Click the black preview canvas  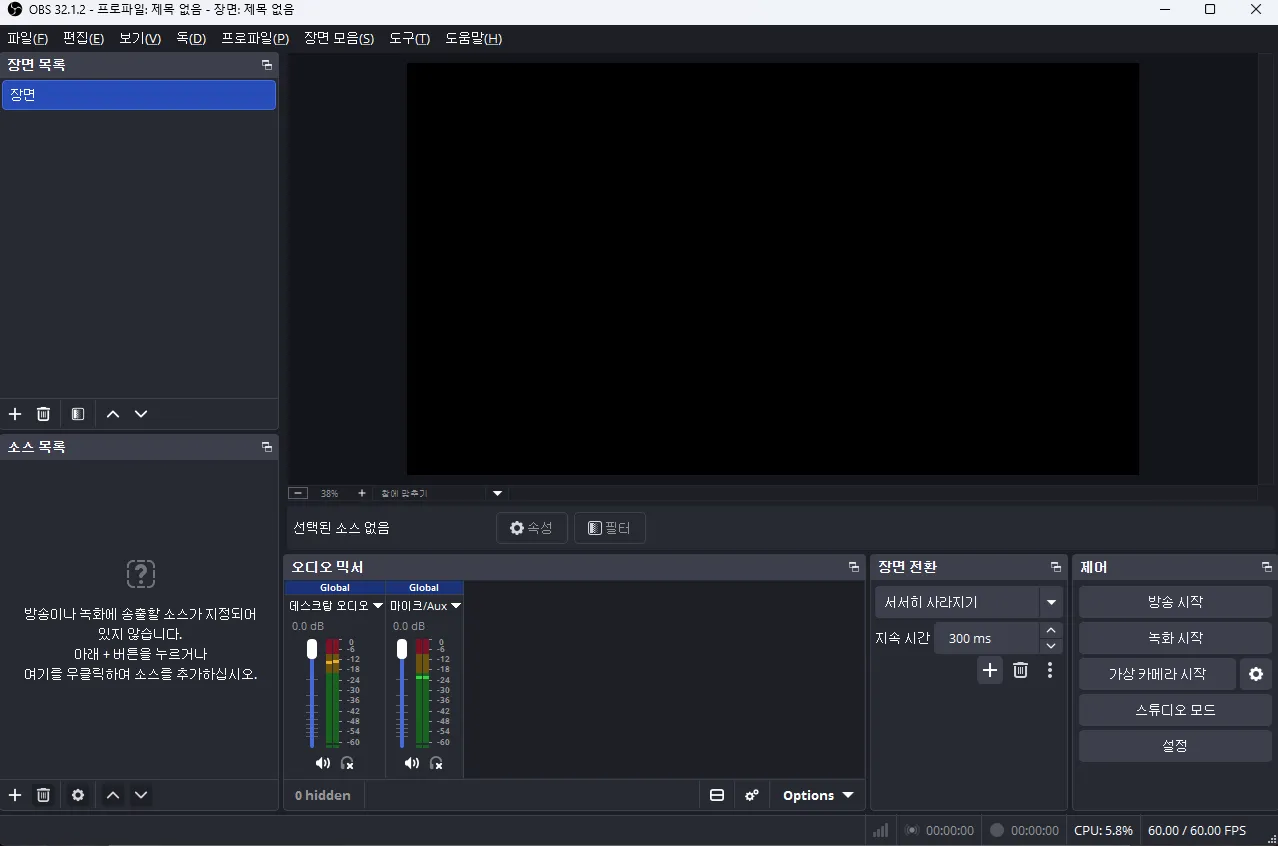tap(772, 269)
